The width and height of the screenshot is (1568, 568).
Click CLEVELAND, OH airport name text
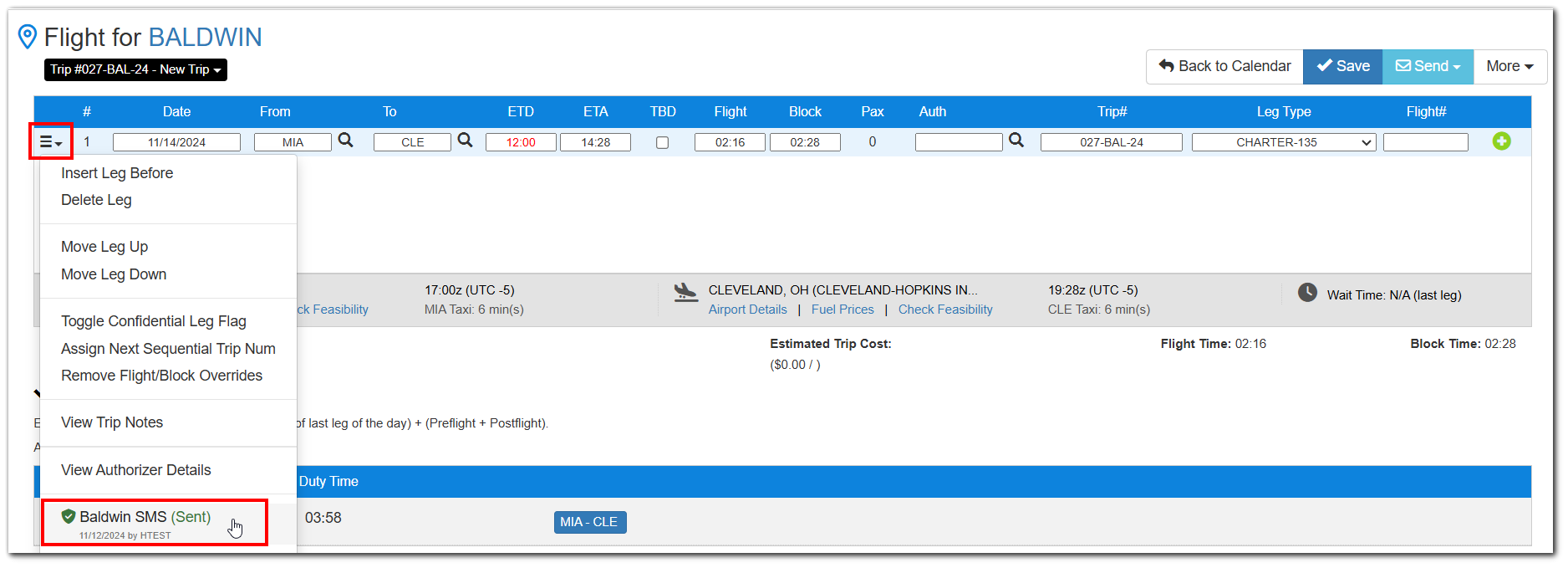[x=843, y=290]
